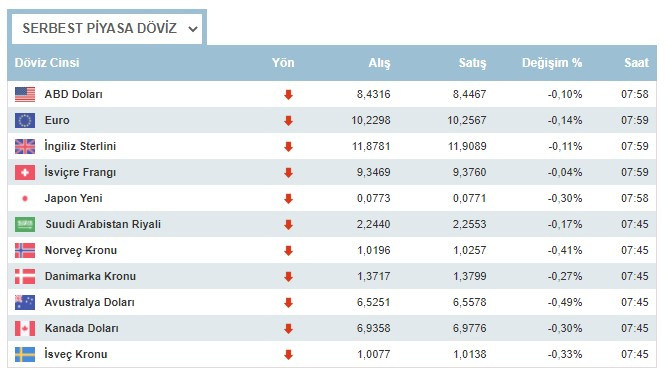The width and height of the screenshot is (668, 390).
Task: Click the Sweden flag icon
Action: (25, 354)
